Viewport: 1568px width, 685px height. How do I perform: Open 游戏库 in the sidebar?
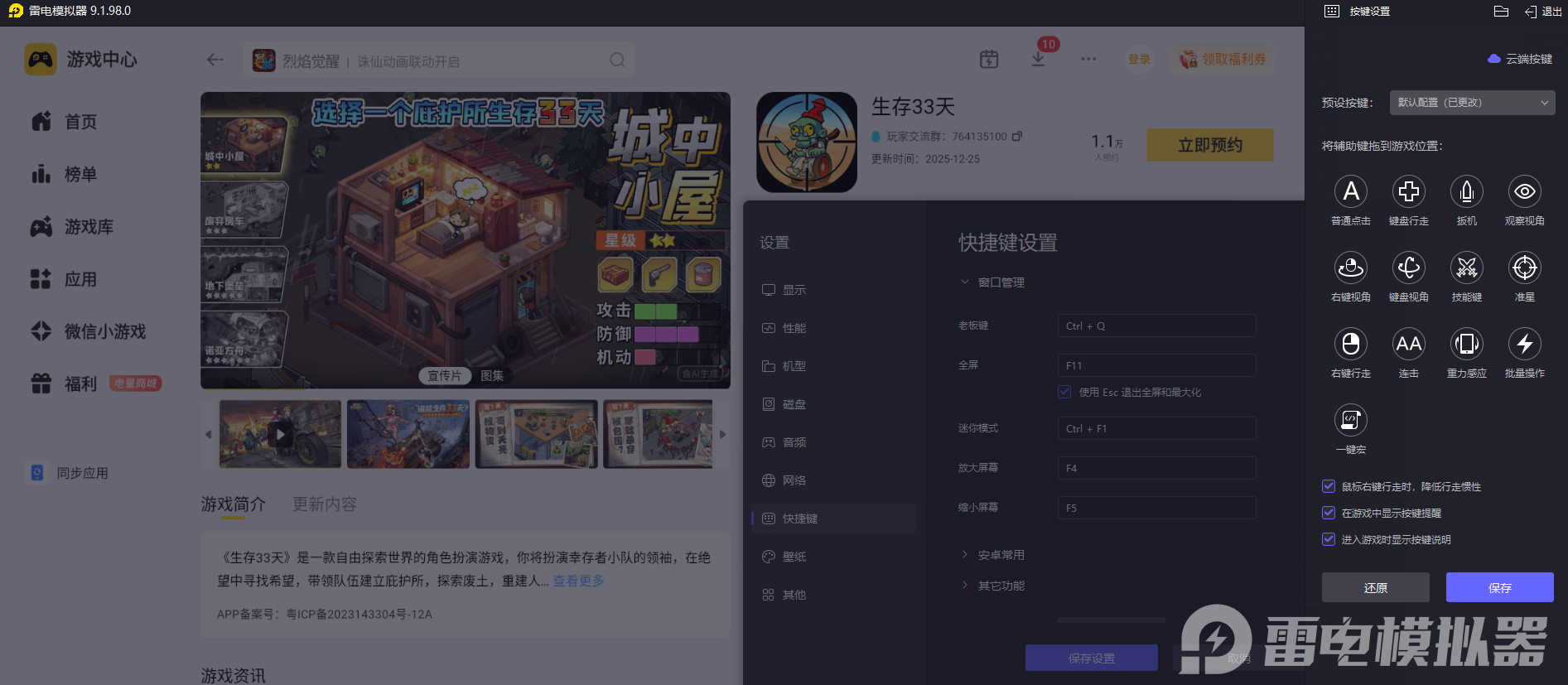(x=72, y=227)
